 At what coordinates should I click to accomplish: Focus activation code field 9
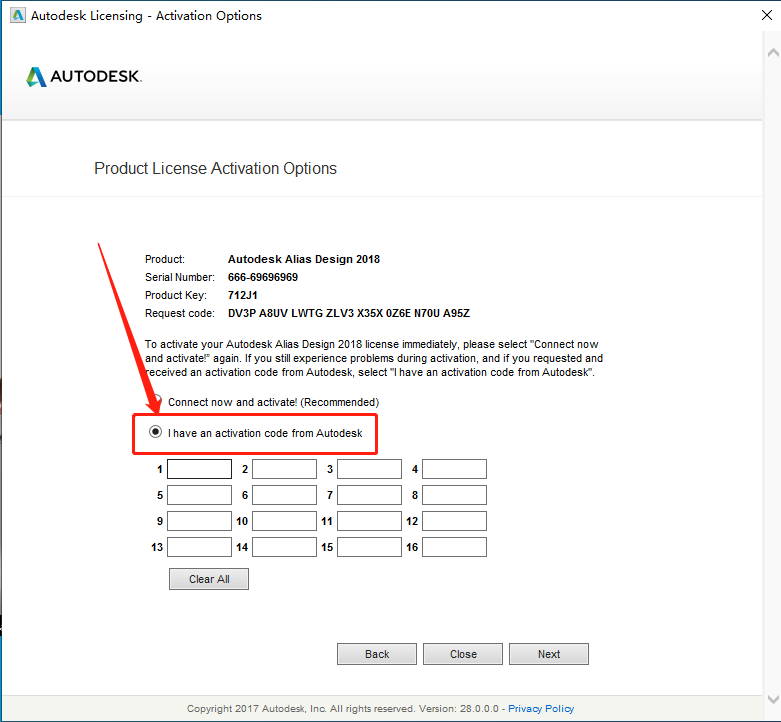point(199,521)
